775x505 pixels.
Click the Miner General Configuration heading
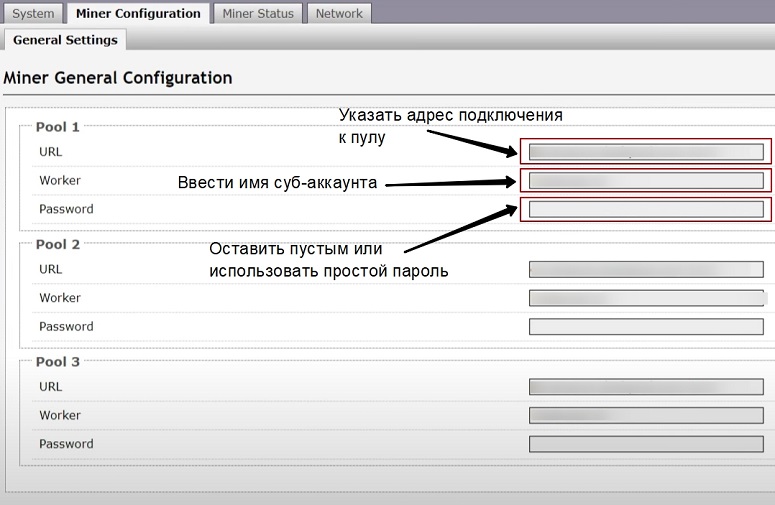pyautogui.click(x=118, y=78)
